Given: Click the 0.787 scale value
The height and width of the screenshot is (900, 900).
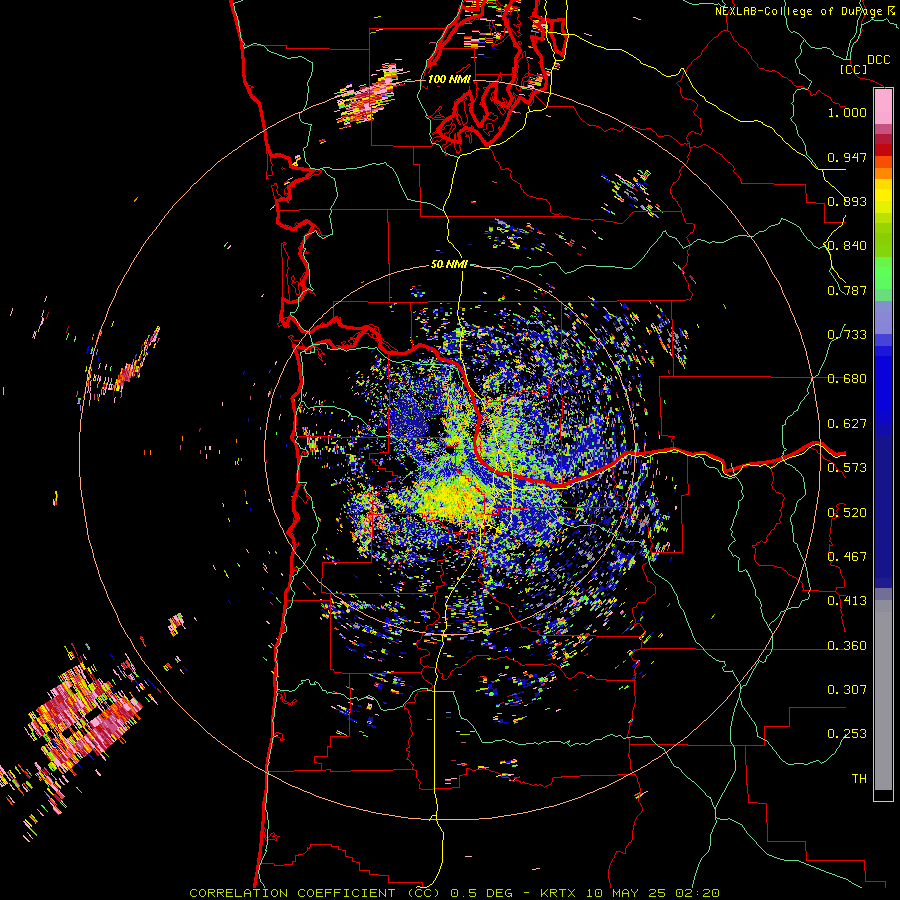Looking at the screenshot, I should 847,290.
